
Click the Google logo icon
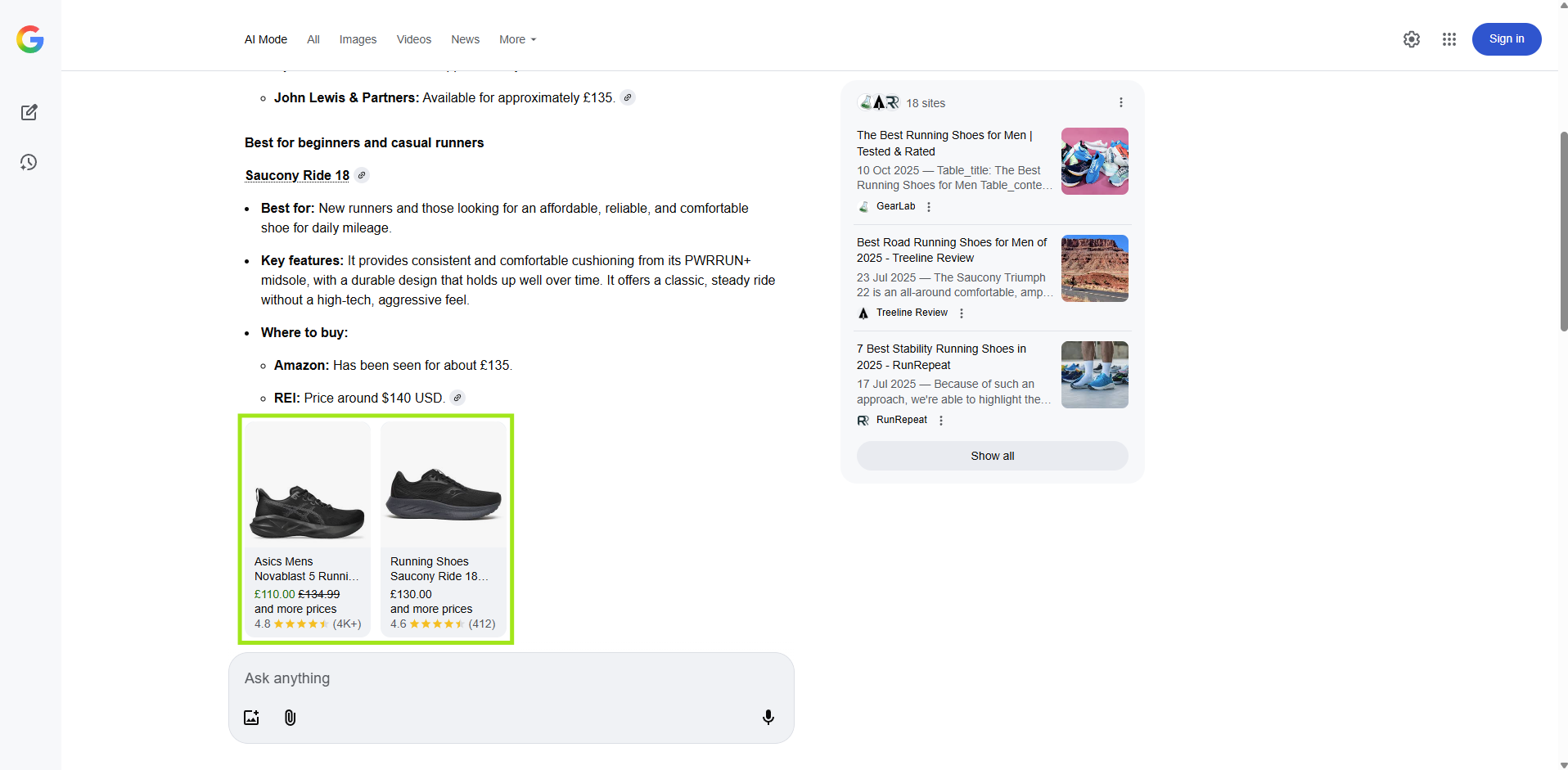tap(30, 39)
